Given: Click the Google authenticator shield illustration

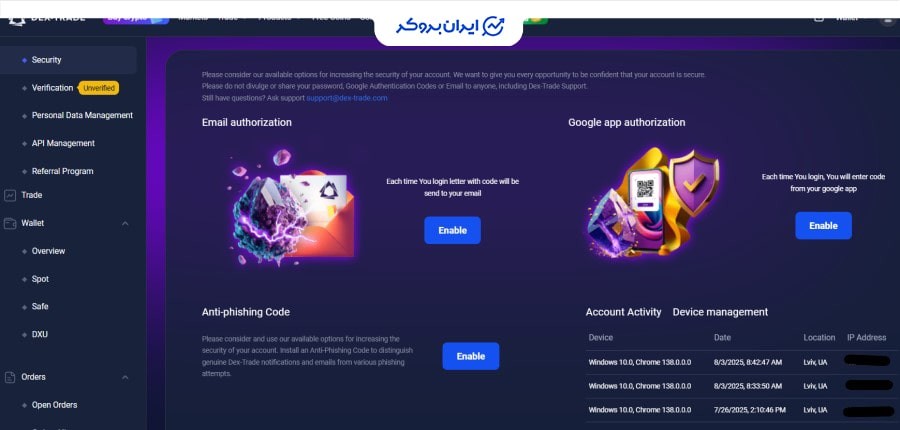Looking at the screenshot, I should (x=653, y=202).
